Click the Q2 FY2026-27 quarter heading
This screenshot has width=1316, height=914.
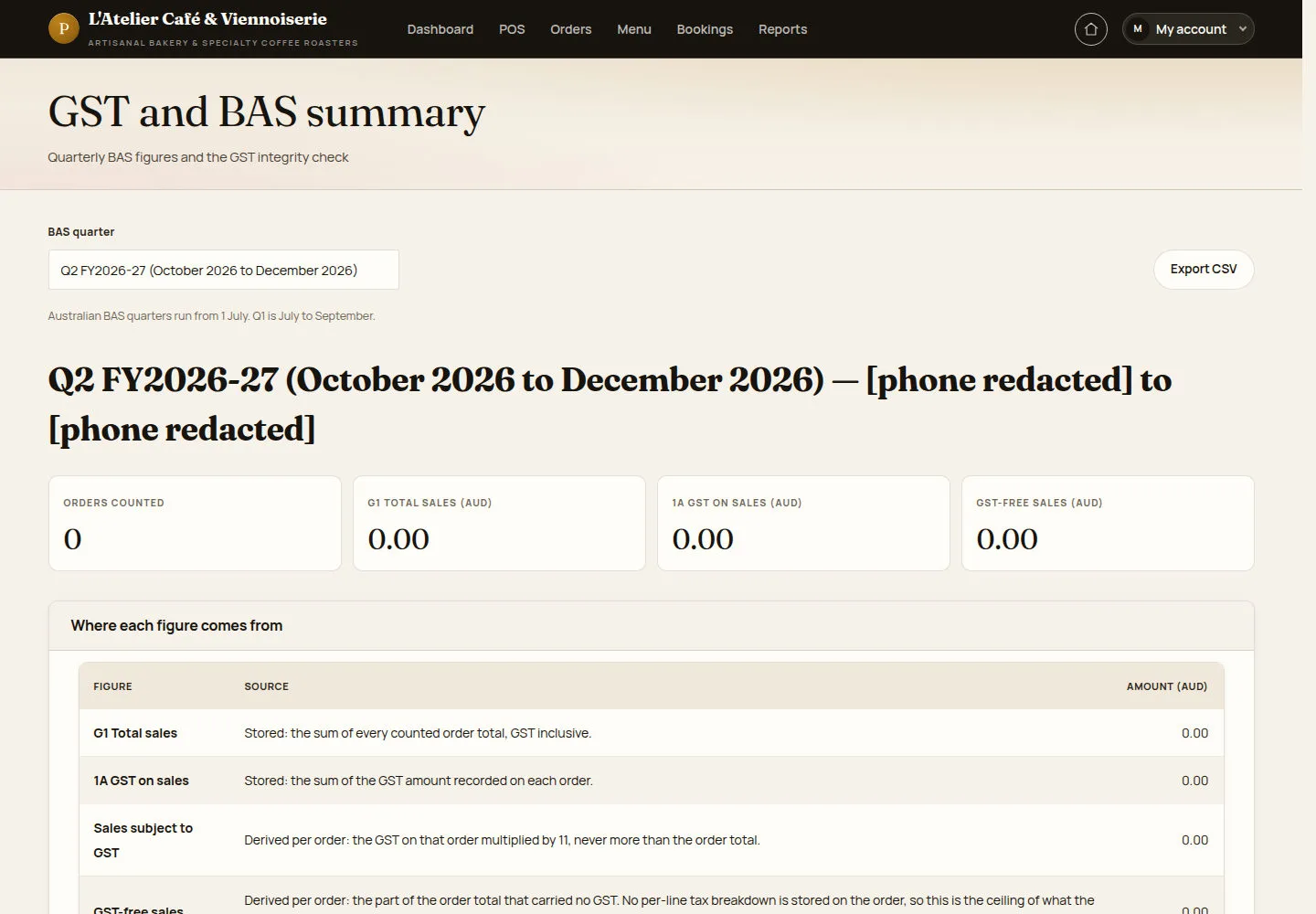click(x=610, y=404)
